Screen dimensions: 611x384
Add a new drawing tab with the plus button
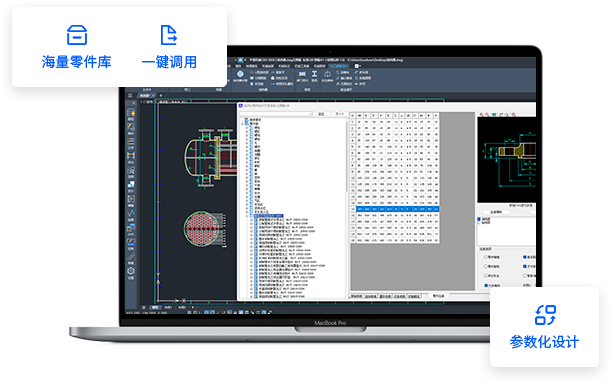tap(161, 96)
